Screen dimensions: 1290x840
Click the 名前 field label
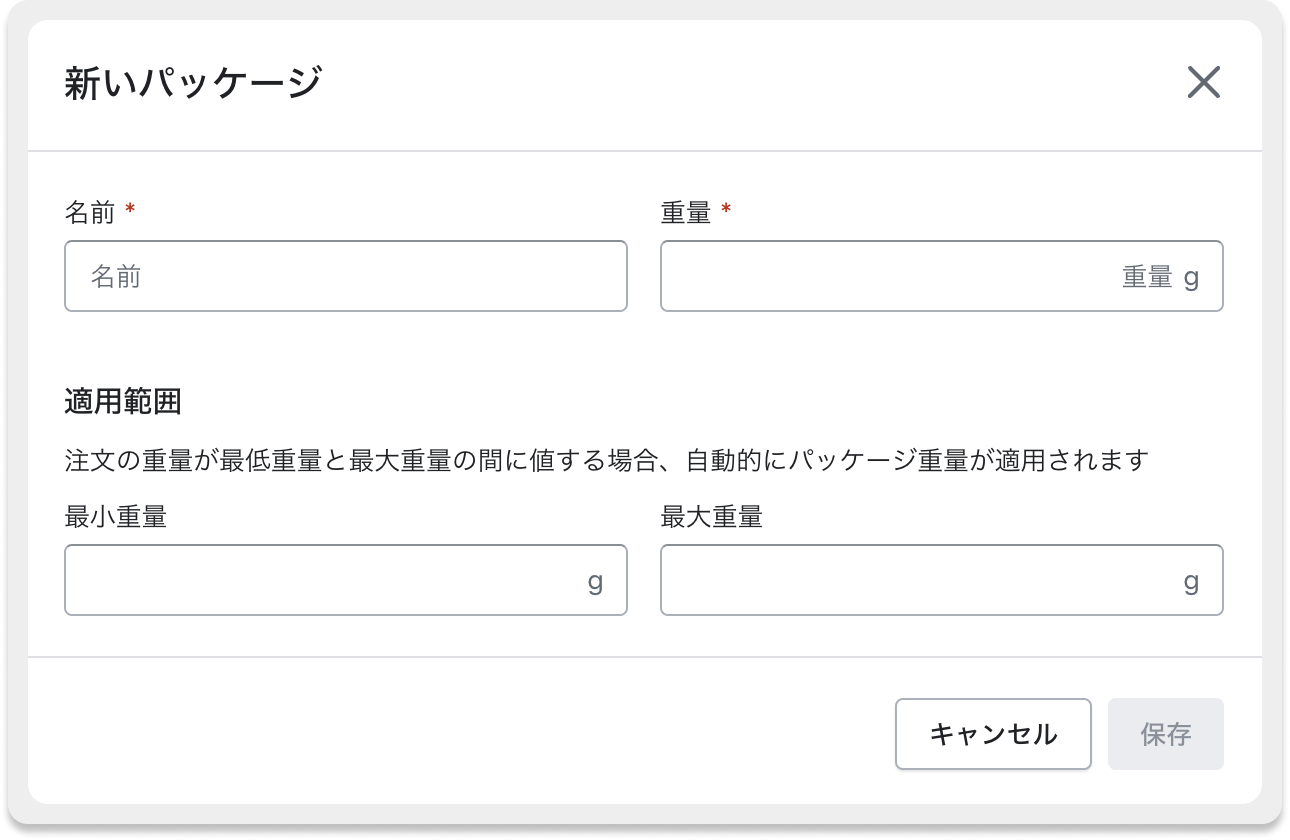click(89, 211)
